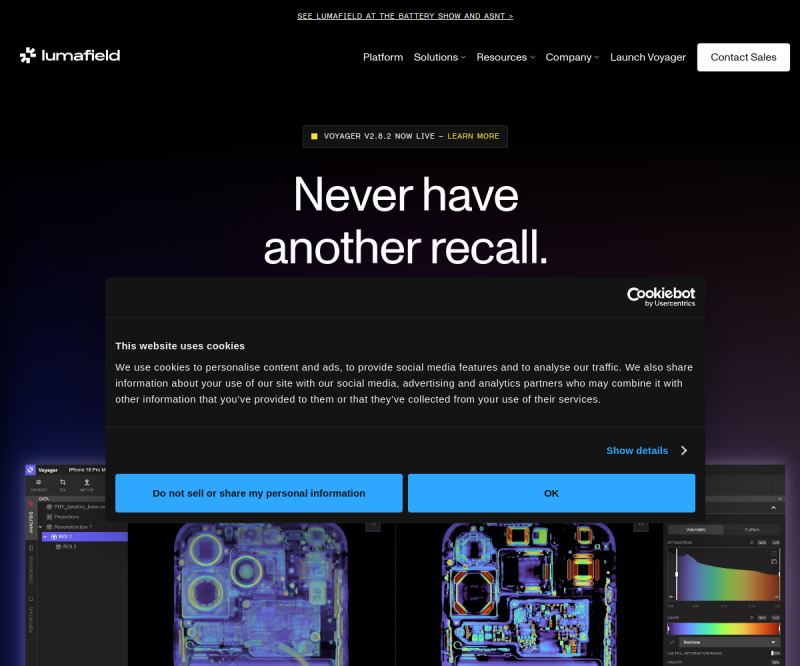Click the Voyager app logo icon
Screen dimensions: 800x666
click(31, 470)
